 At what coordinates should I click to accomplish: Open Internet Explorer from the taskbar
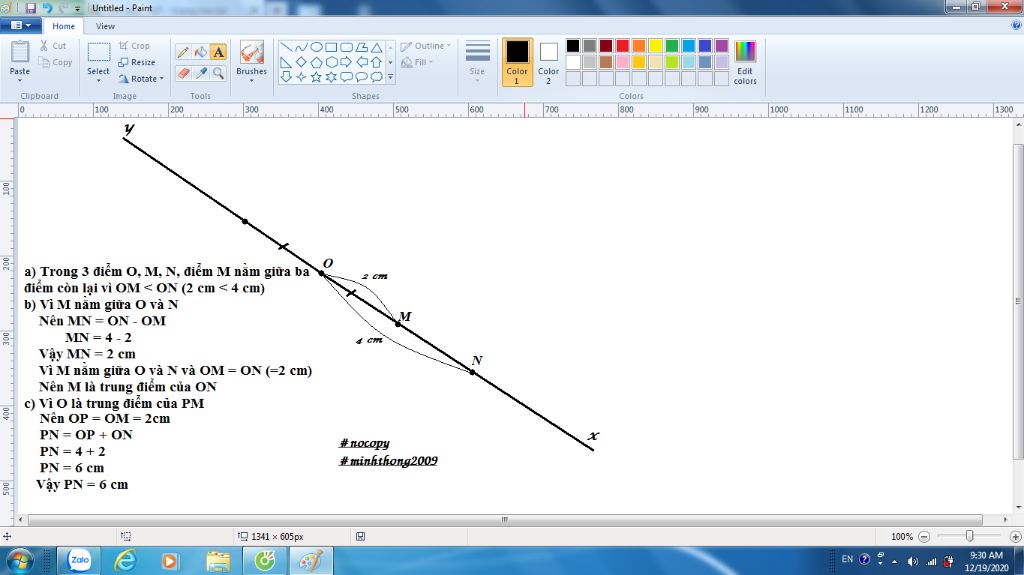pyautogui.click(x=125, y=561)
